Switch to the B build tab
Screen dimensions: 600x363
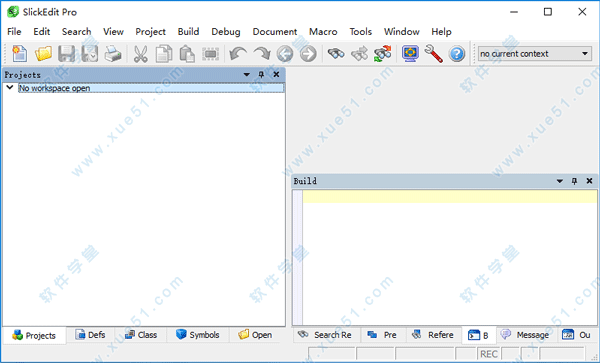point(479,335)
